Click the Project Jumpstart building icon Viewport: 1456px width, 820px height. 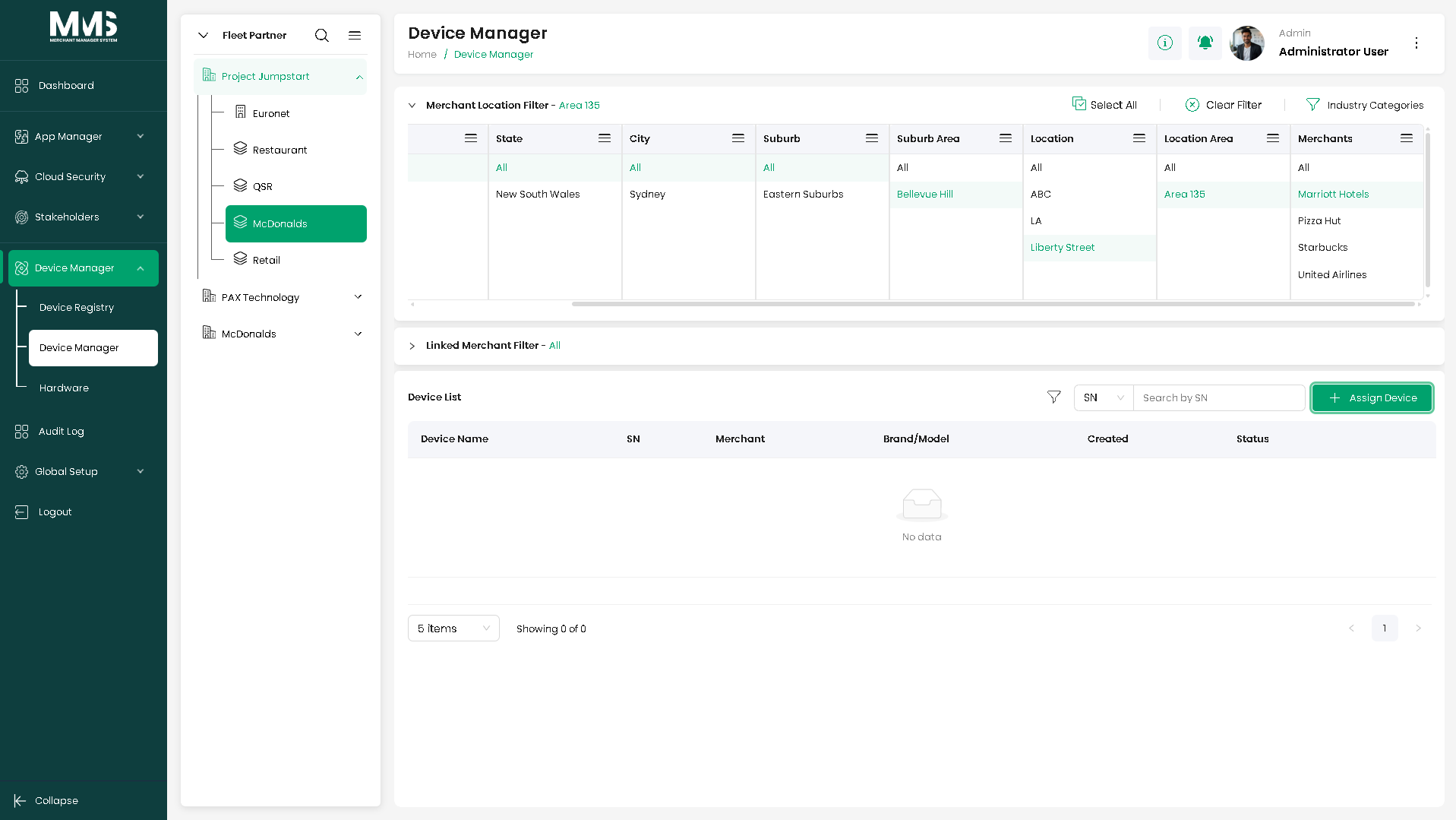[x=209, y=75]
